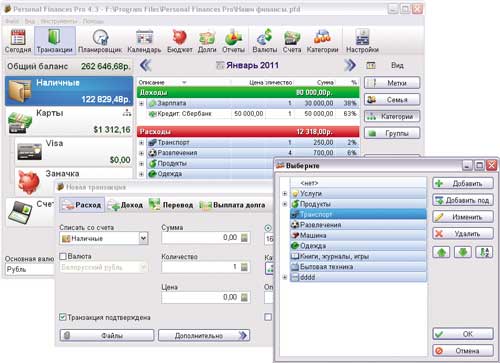This screenshot has height=363, width=500.
Task: Expand Услуги in the Выберите dialog
Action: pyautogui.click(x=285, y=194)
